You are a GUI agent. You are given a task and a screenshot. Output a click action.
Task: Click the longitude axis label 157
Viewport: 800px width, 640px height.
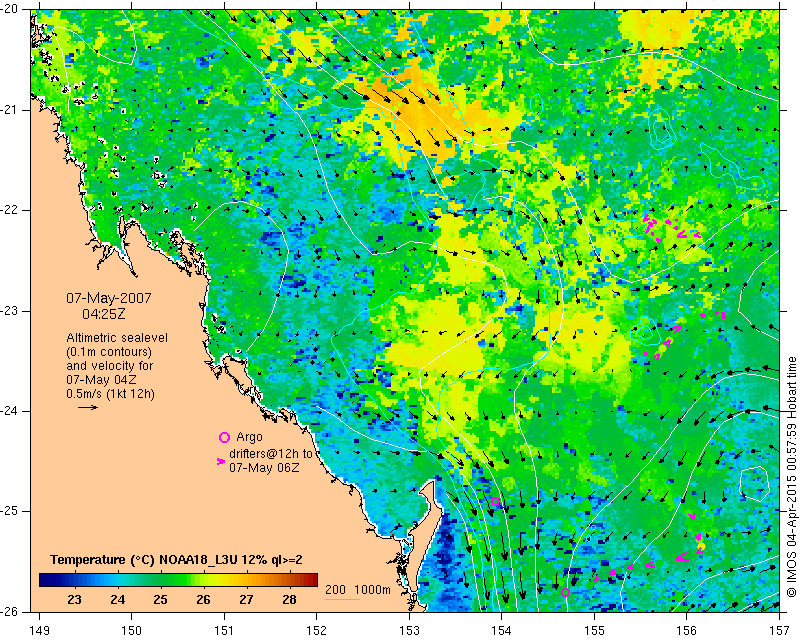[780, 631]
